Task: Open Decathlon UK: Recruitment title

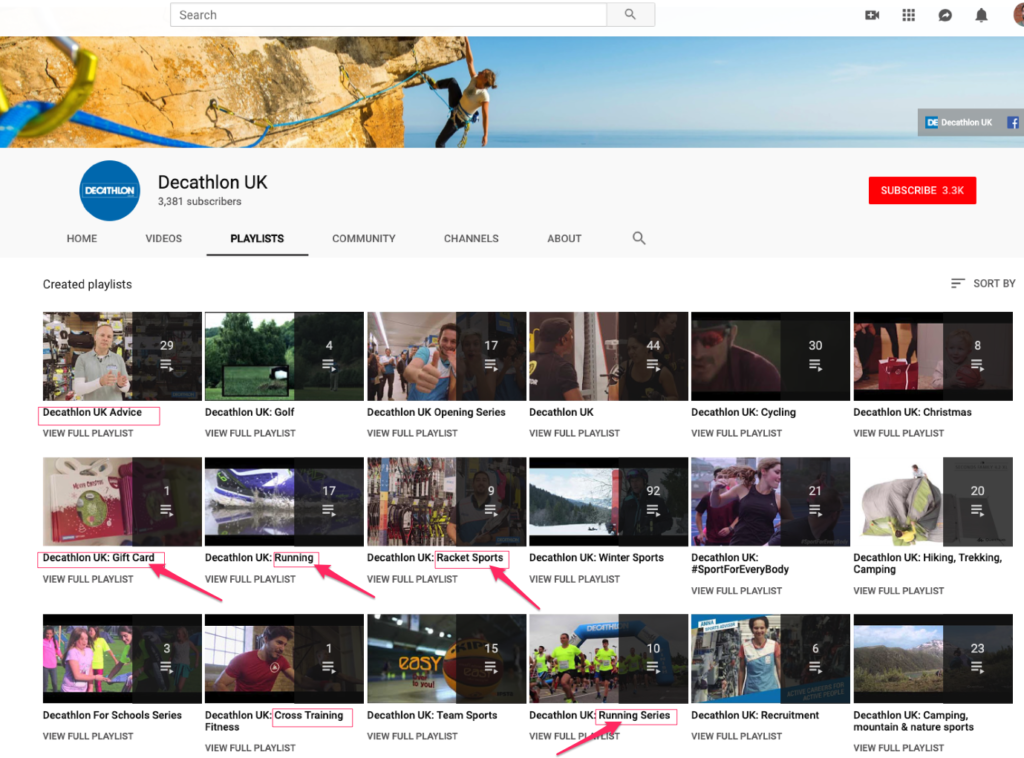Action: (x=755, y=715)
